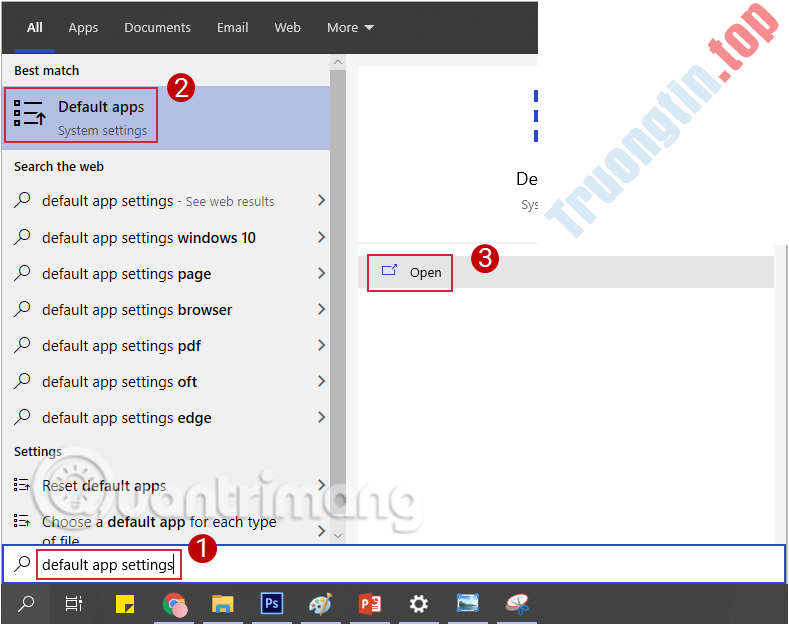Viewport: 789px width, 626px height.
Task: Switch to the Apps search tab
Action: click(84, 28)
